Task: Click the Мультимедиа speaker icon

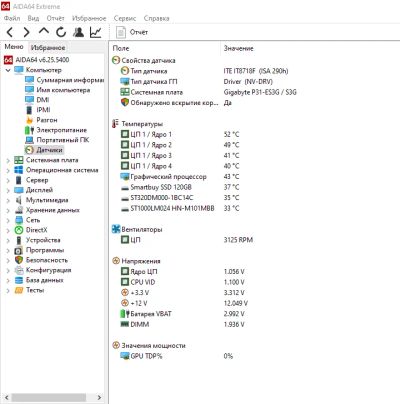Action: pos(19,200)
